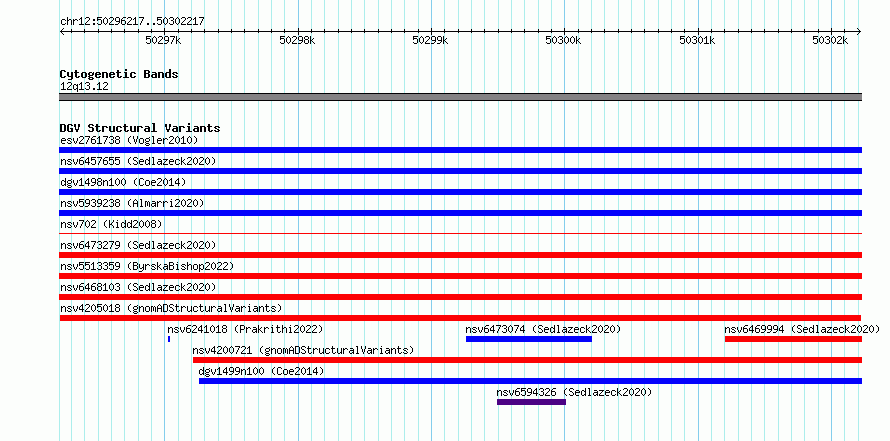890x441 pixels.
Task: Open the nsv5939238 (Almarri2020) label
Action: coord(132,203)
